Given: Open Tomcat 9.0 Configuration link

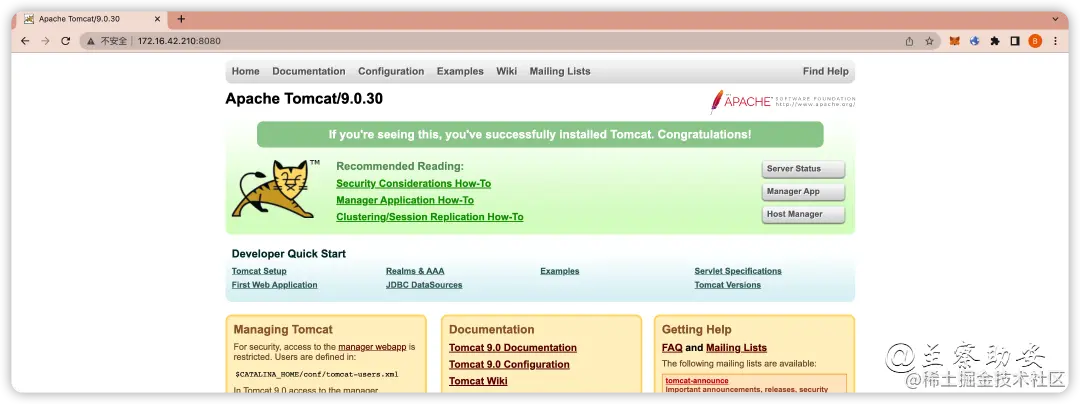Looking at the screenshot, I should [x=509, y=365].
